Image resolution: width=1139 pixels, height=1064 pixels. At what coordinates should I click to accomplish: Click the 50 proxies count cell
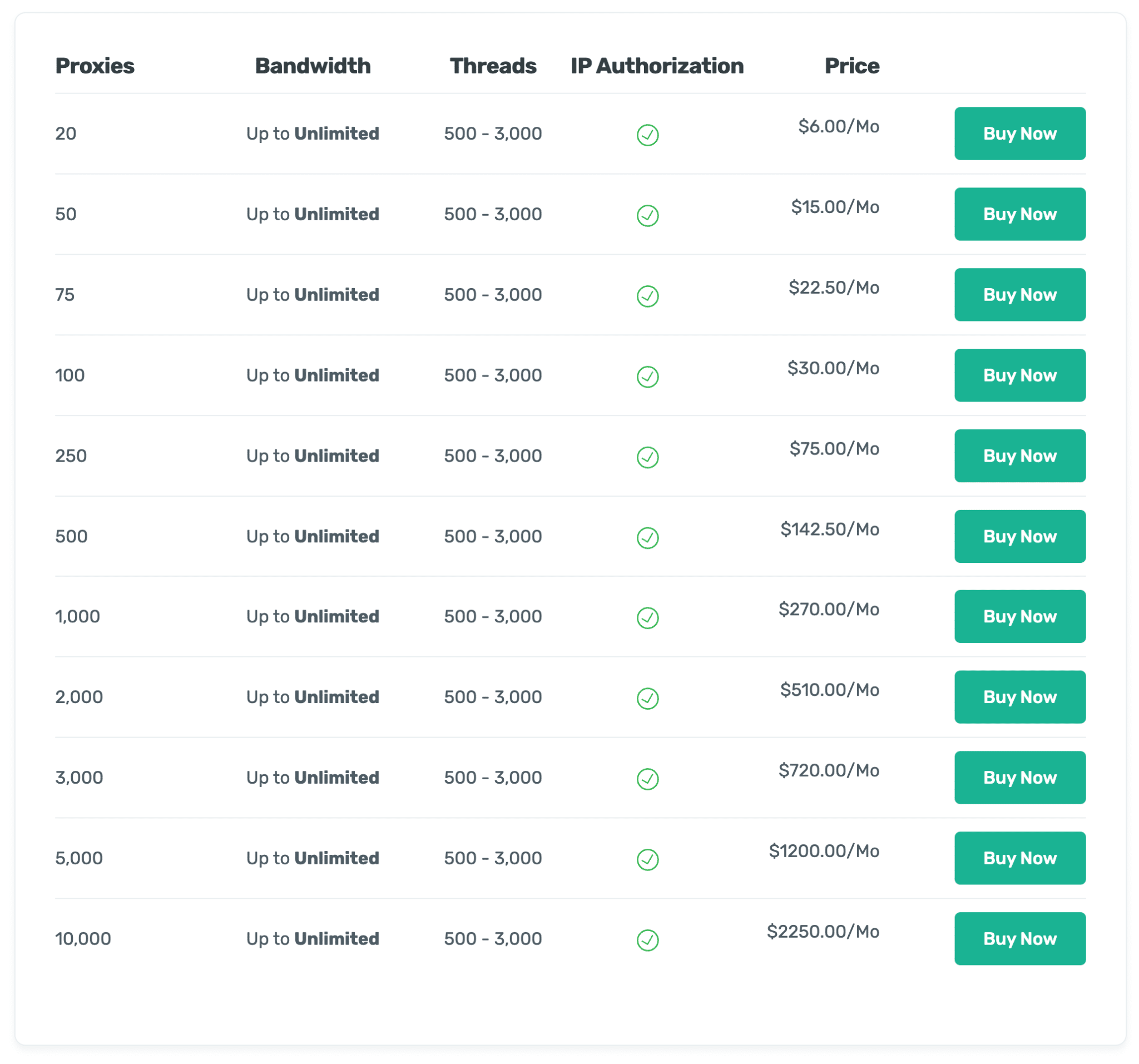point(66,214)
